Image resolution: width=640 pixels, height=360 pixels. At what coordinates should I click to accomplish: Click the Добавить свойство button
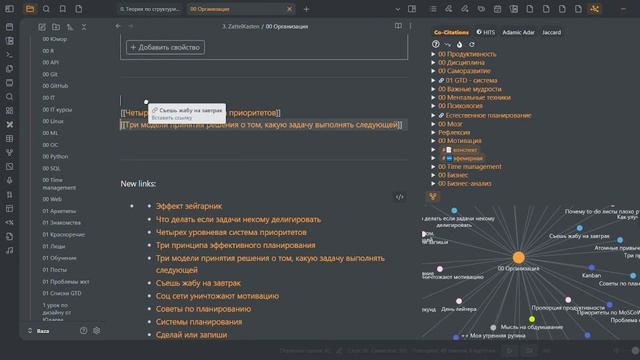(165, 47)
